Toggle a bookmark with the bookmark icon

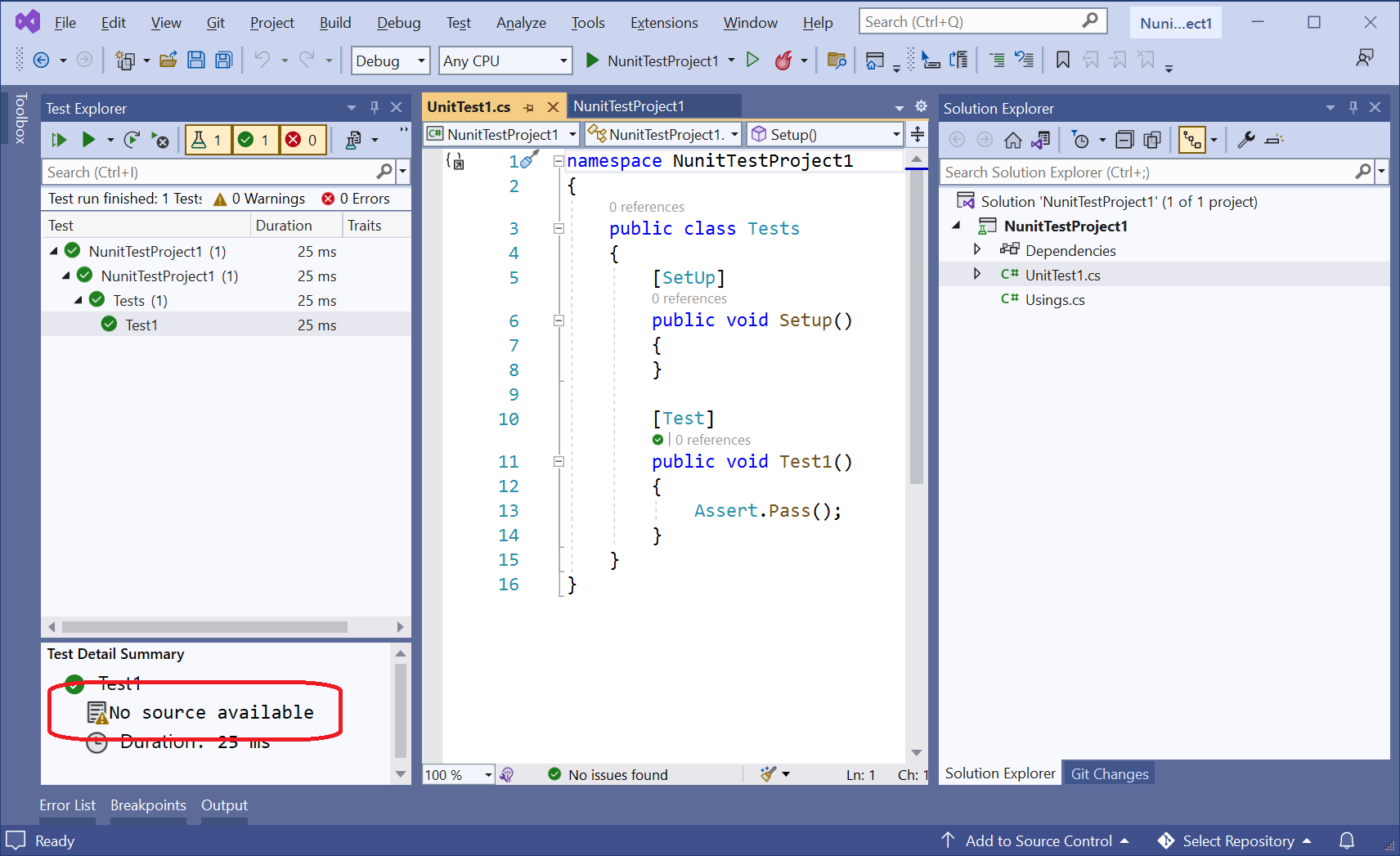pos(1061,60)
